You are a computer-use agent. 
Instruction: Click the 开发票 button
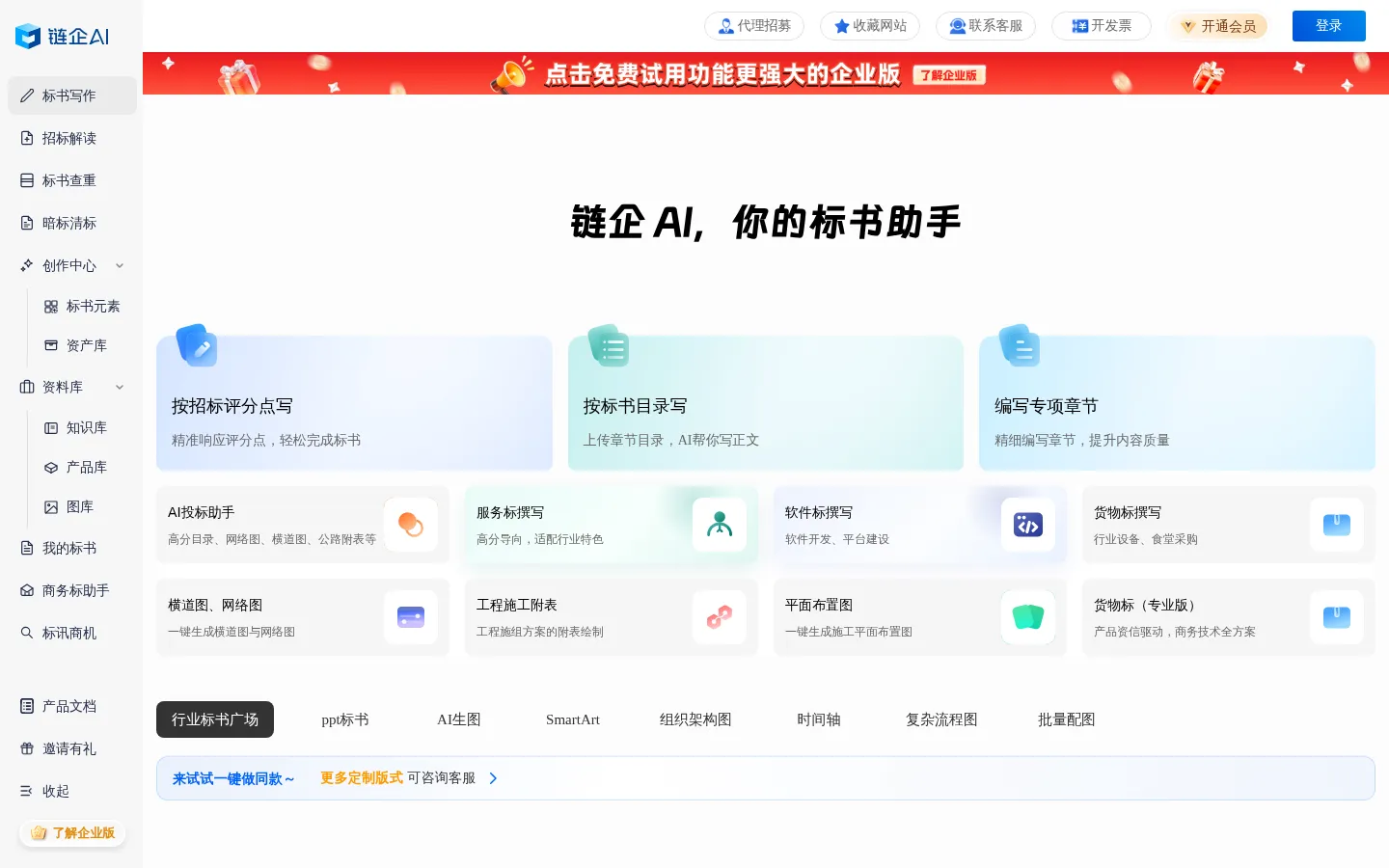[x=1102, y=26]
